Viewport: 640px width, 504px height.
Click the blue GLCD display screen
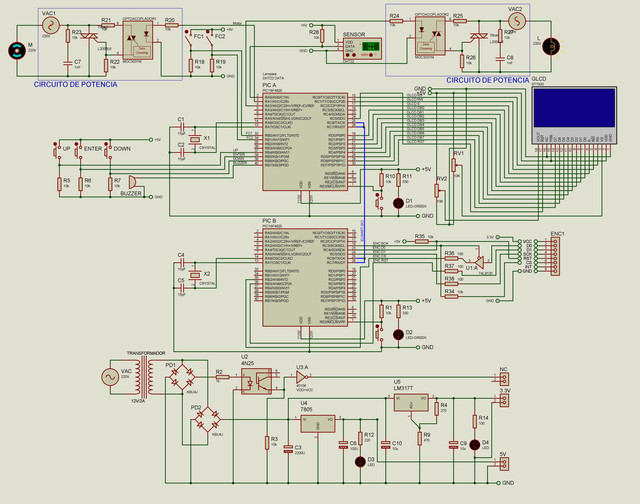pos(574,108)
